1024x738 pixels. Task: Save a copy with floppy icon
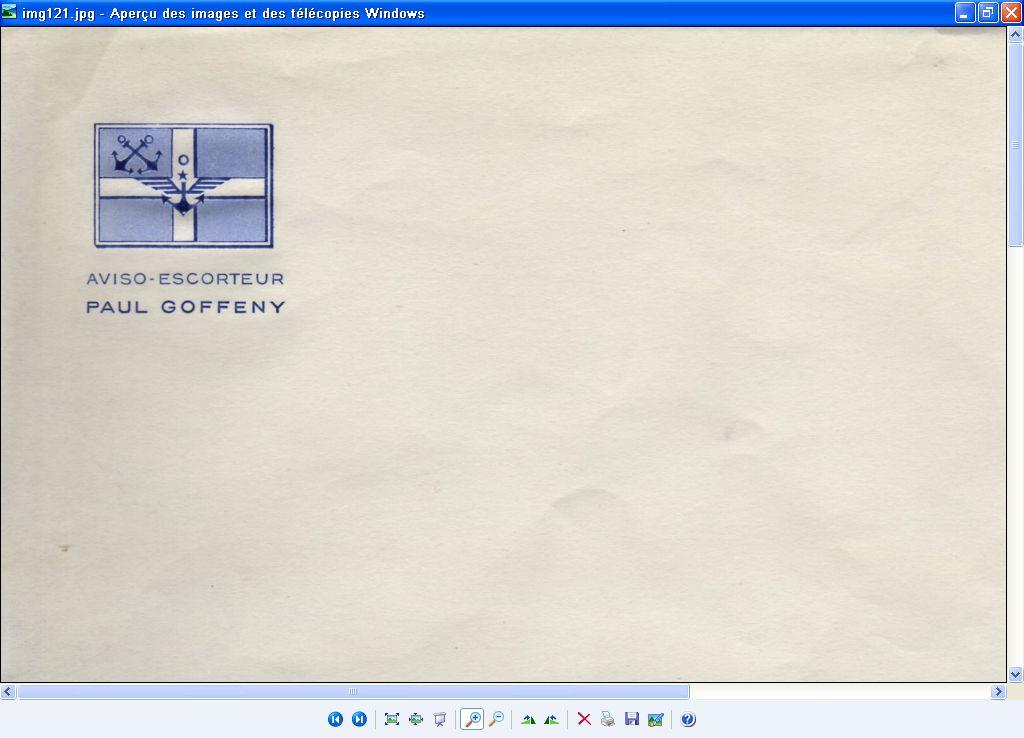point(632,719)
